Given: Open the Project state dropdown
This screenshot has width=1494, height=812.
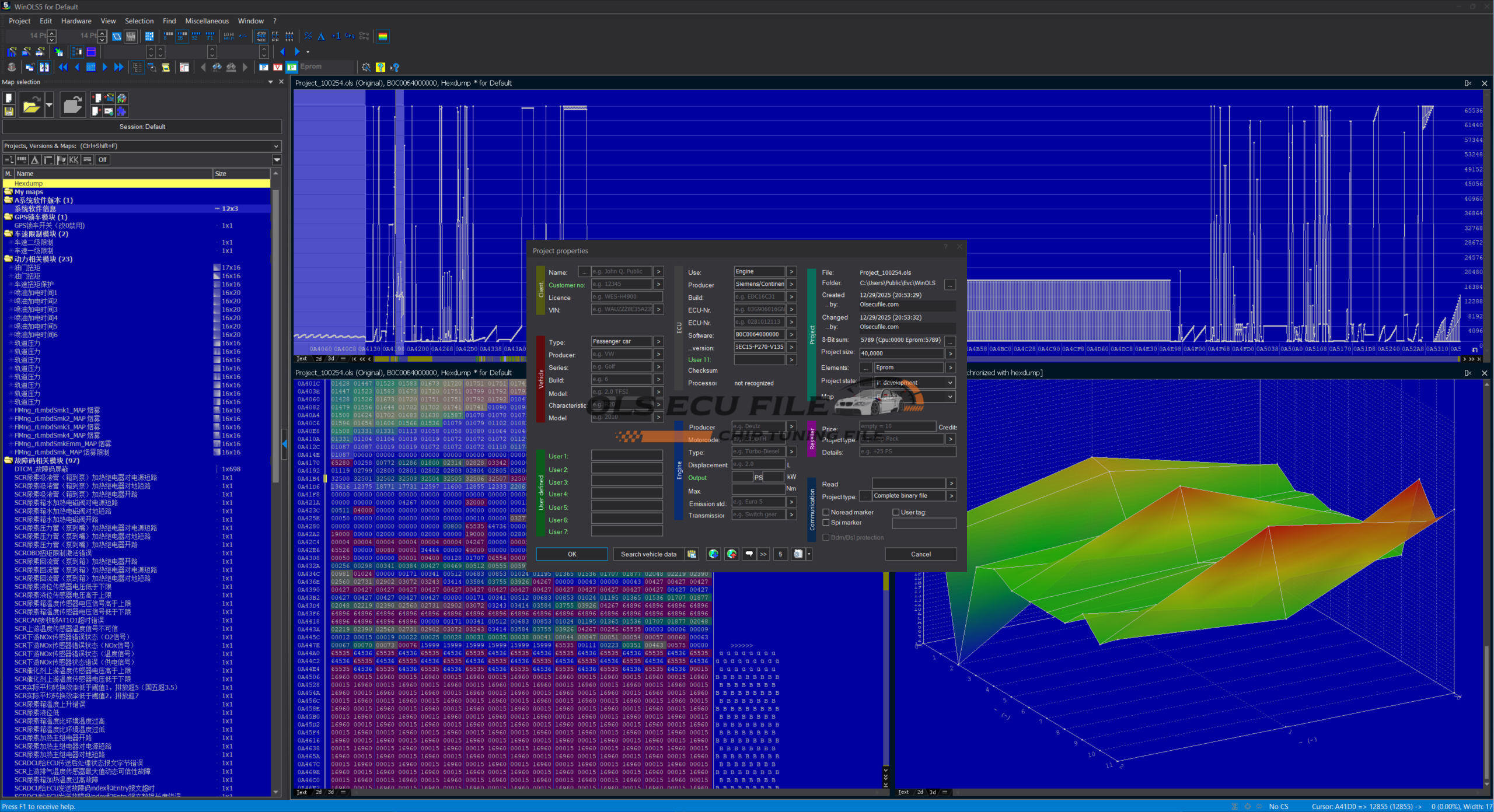Looking at the screenshot, I should 950,383.
